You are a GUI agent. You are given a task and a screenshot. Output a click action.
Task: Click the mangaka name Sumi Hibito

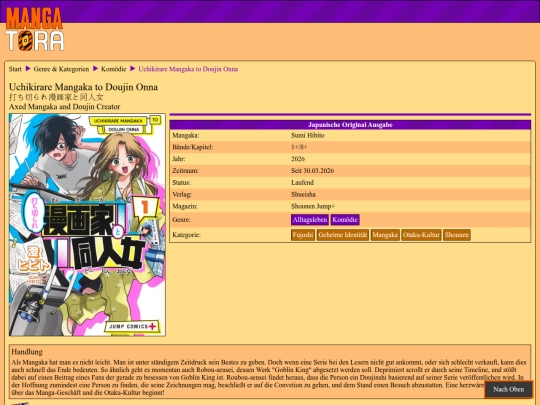tap(308, 135)
